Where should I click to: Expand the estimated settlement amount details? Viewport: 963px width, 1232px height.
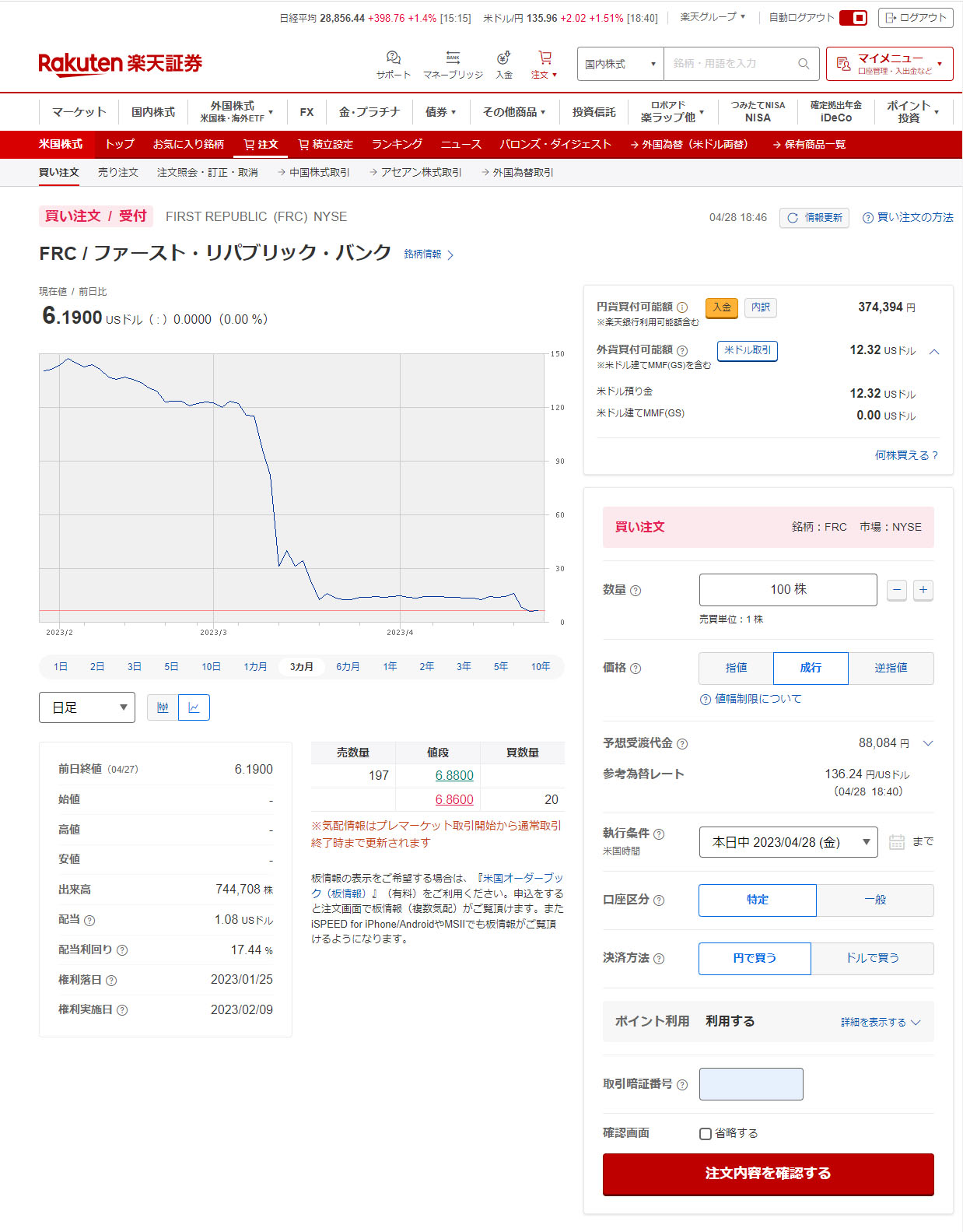pos(927,743)
